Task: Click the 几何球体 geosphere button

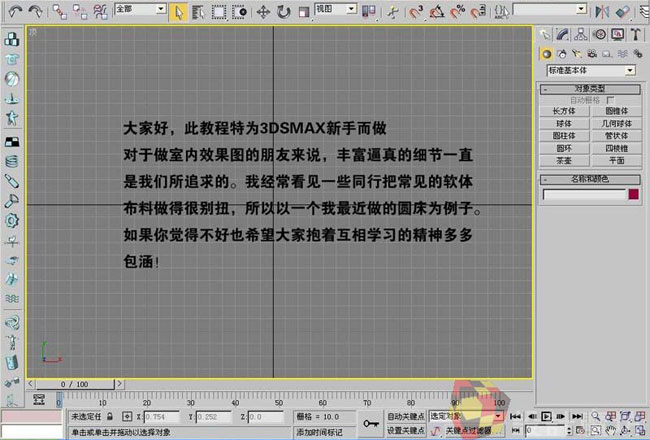Action: click(616, 124)
